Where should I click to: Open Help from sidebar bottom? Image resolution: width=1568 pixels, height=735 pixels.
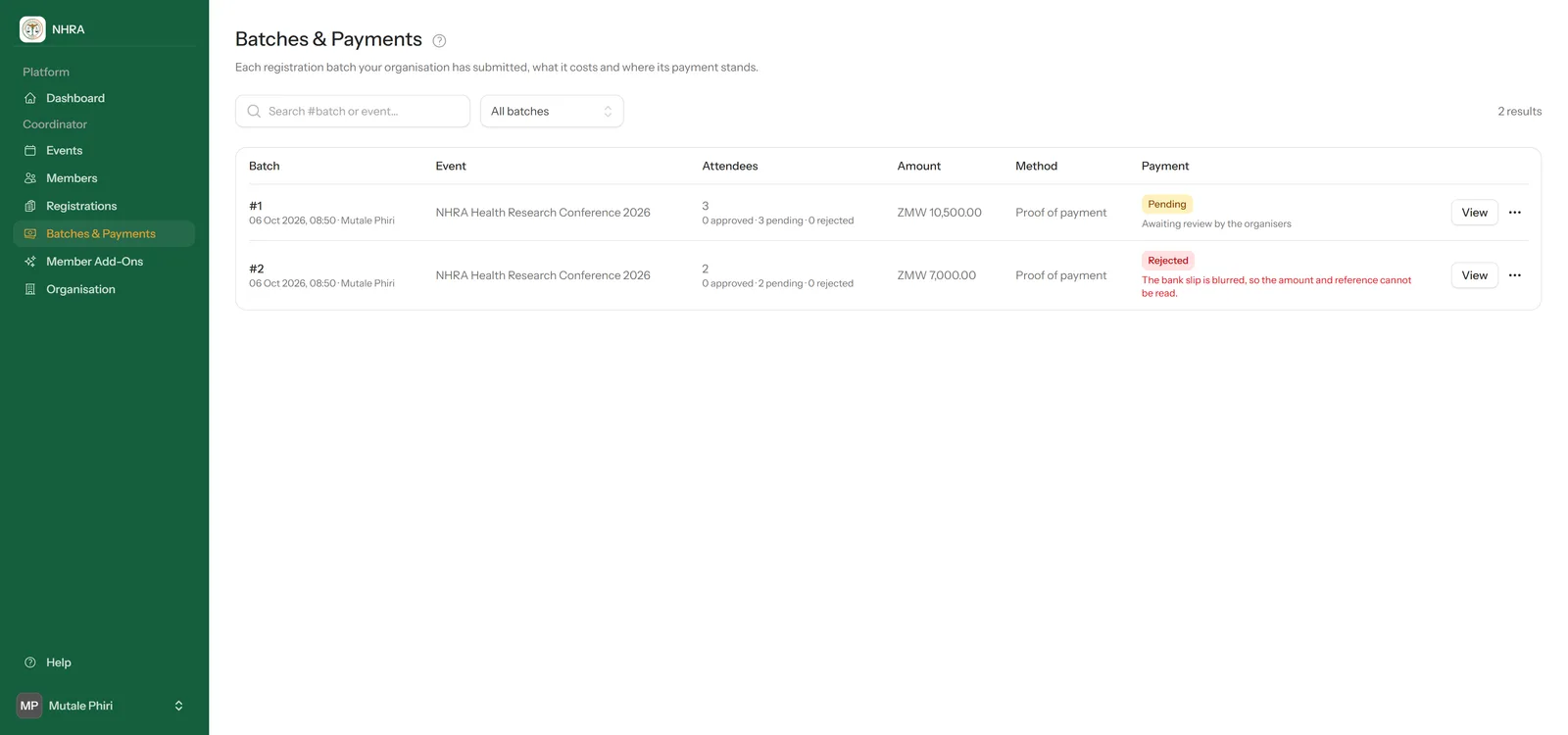[x=104, y=662]
